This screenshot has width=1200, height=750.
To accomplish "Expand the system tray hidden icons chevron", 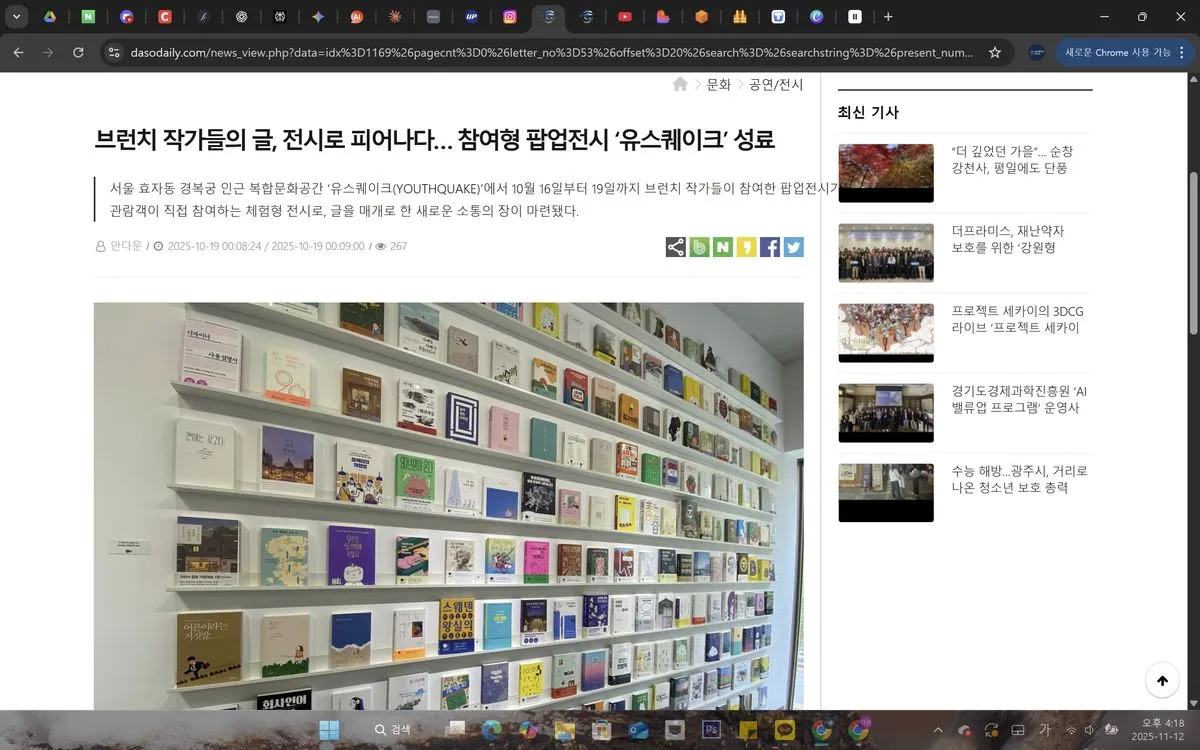I will click(938, 730).
